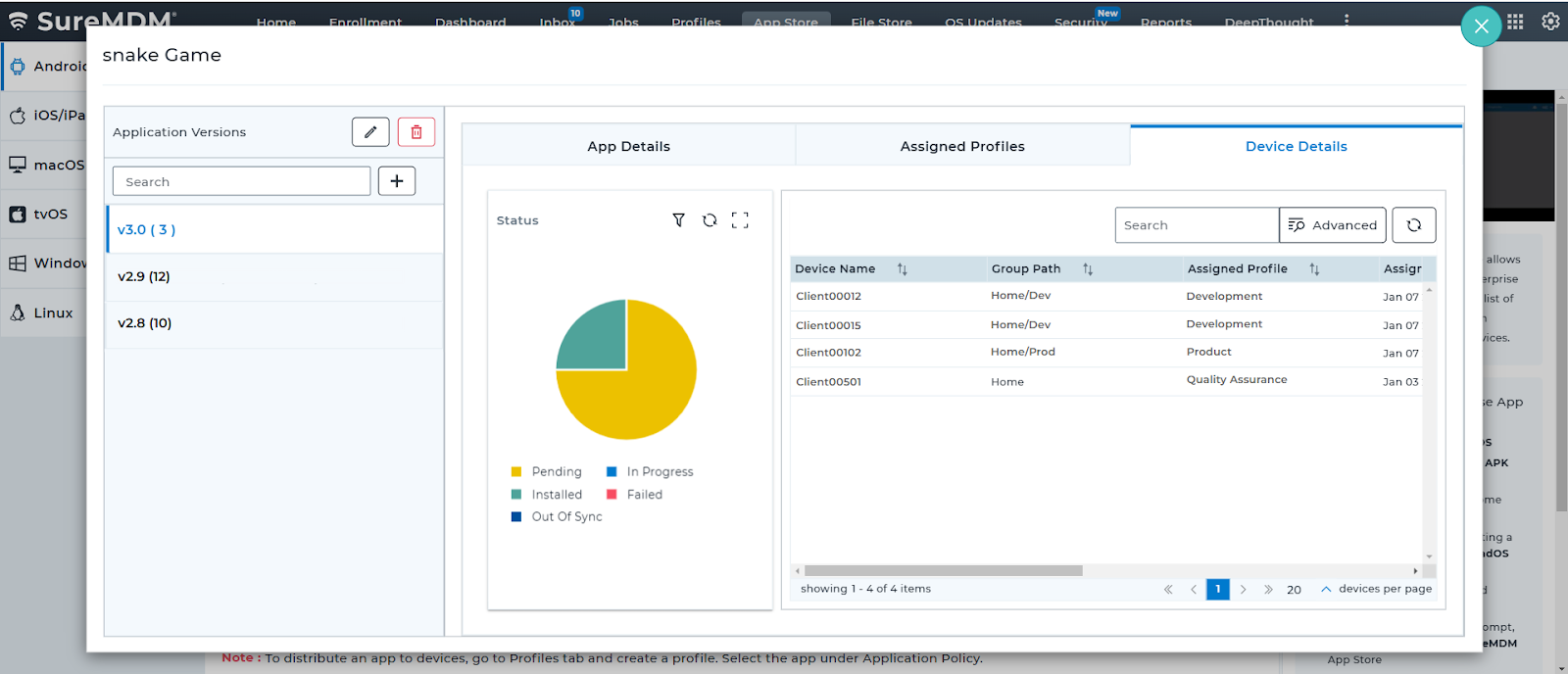Close the snake Game dialog
Viewport: 1568px width, 674px height.
[1481, 26]
